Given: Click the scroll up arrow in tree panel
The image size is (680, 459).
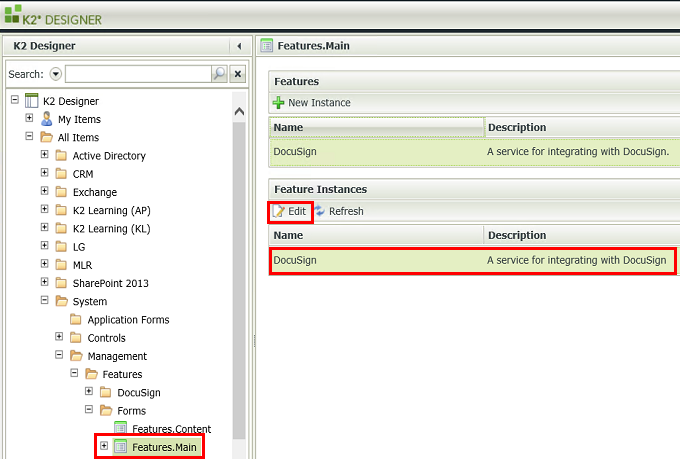Looking at the screenshot, I should coord(239,112).
